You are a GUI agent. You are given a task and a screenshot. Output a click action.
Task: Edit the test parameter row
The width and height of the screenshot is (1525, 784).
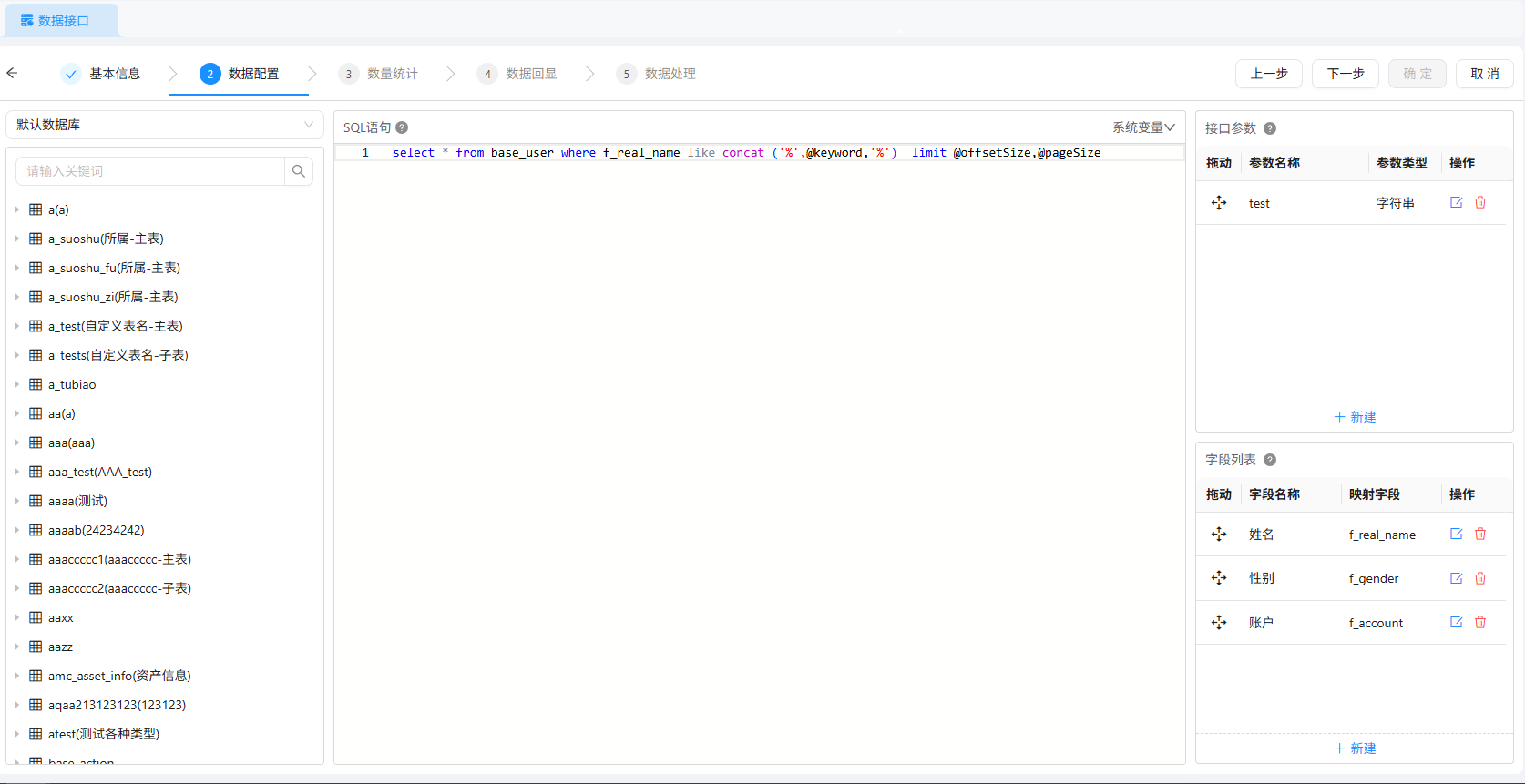(x=1457, y=202)
